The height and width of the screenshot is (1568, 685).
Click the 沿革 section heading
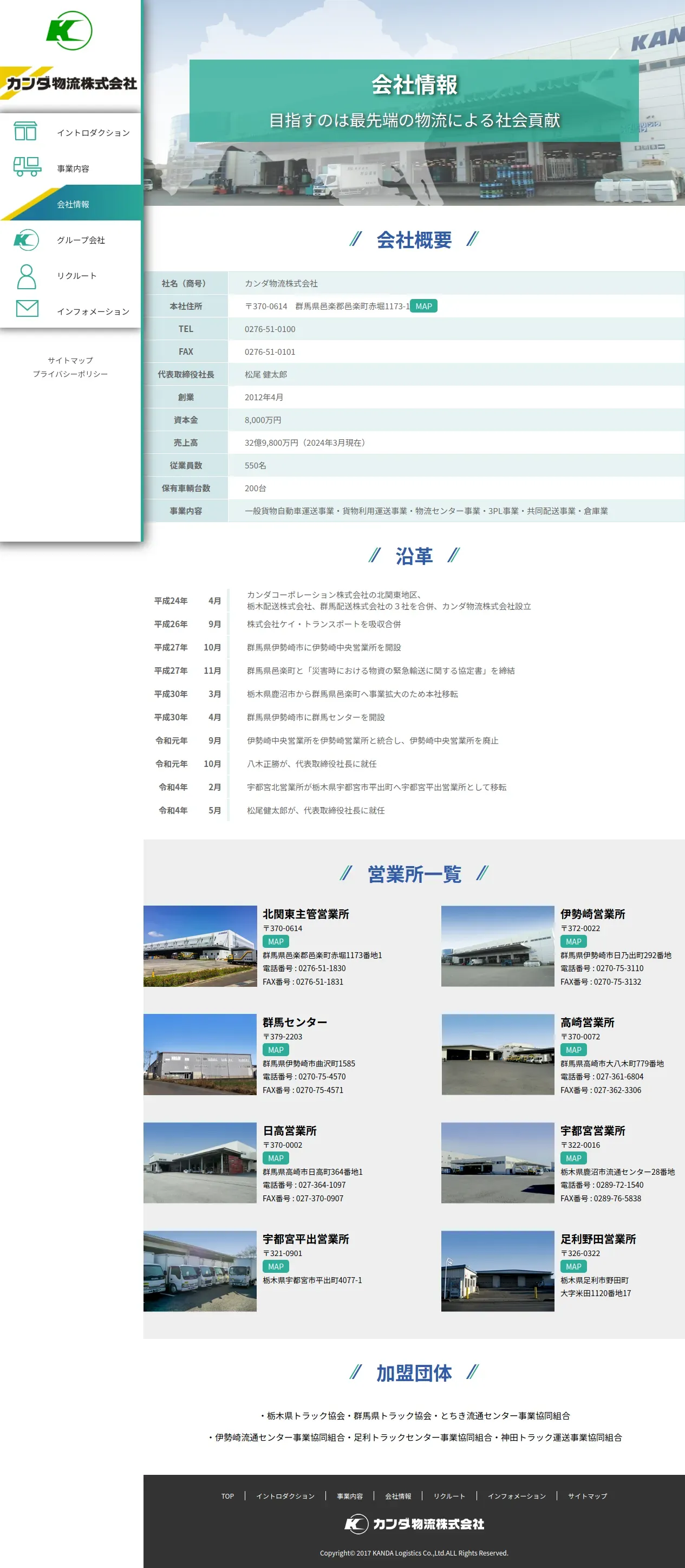(x=414, y=555)
